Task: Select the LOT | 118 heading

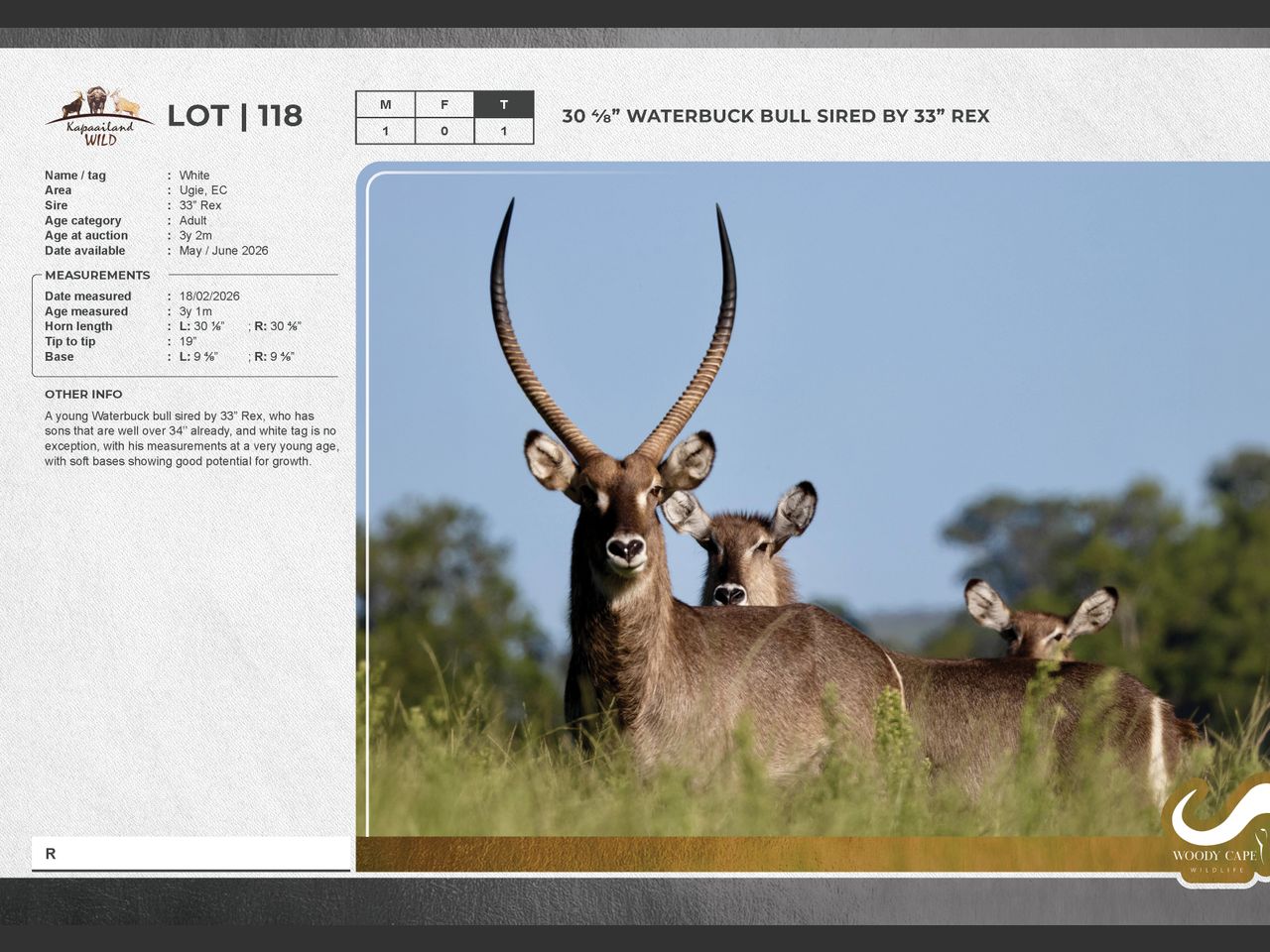Action: [234, 116]
